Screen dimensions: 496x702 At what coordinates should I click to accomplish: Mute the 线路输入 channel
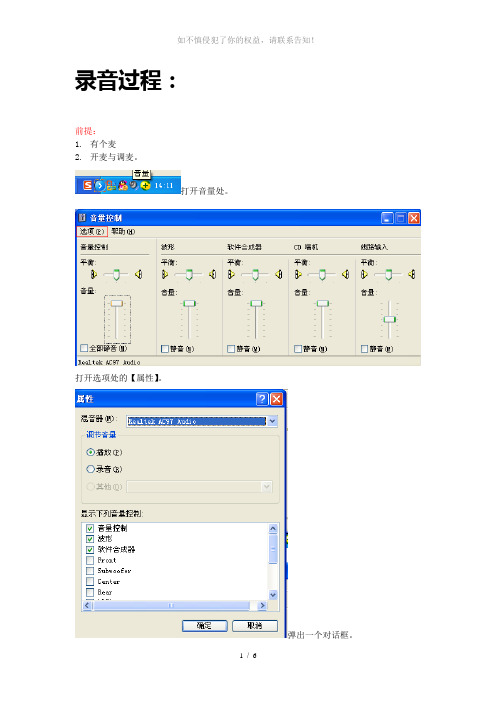coord(364,349)
